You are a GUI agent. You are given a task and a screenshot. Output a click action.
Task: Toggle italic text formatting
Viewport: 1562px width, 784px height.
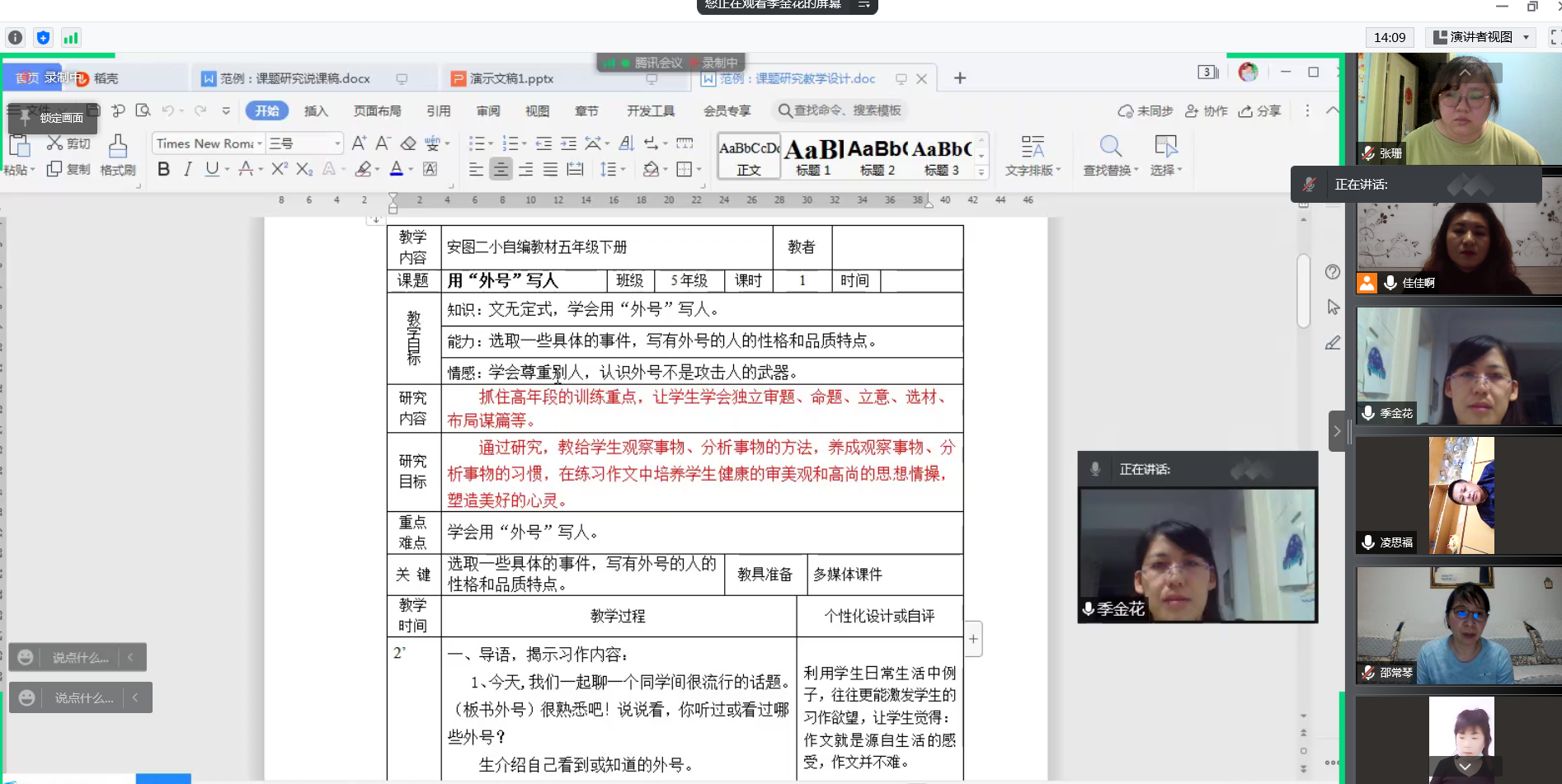pos(188,169)
